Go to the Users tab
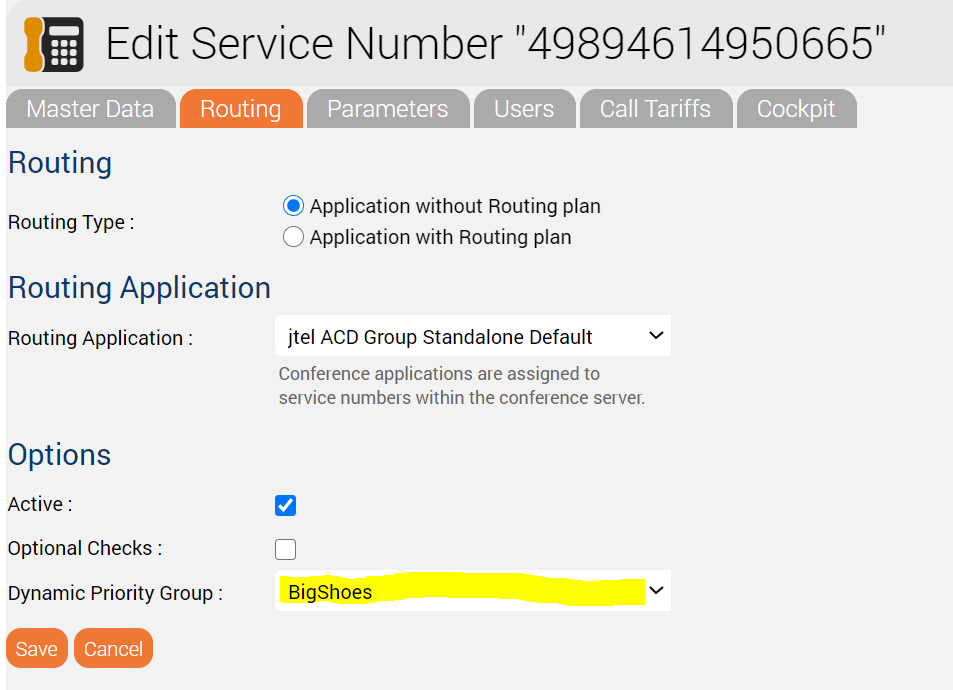The width and height of the screenshot is (953, 690). coord(525,109)
